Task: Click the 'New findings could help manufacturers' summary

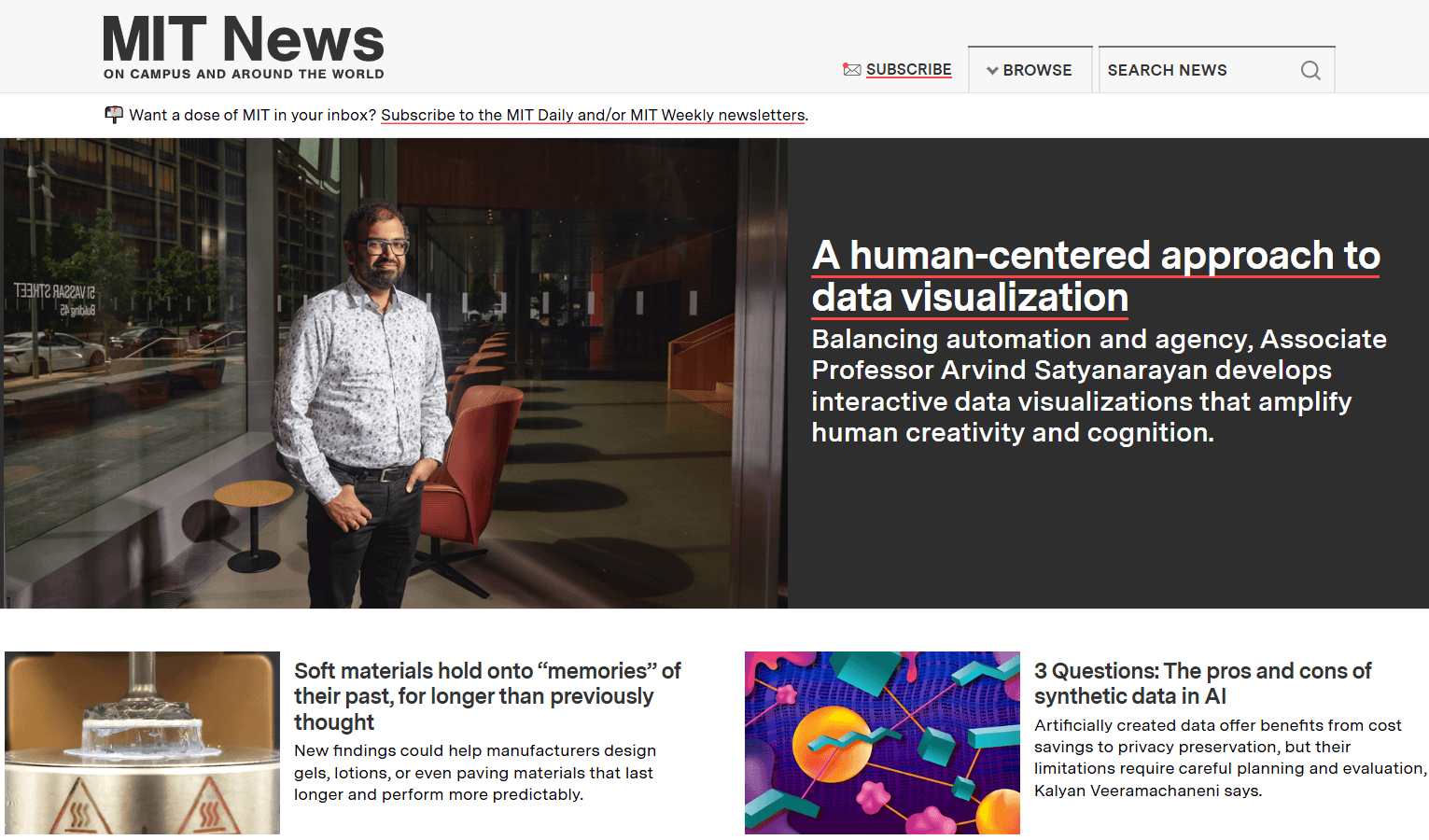Action: click(475, 773)
